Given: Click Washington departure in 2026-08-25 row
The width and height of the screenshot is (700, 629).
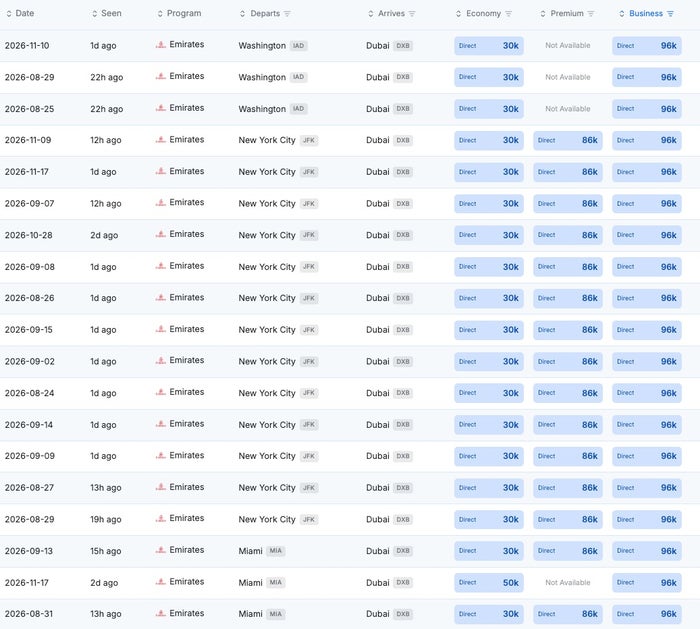Looking at the screenshot, I should [x=262, y=109].
